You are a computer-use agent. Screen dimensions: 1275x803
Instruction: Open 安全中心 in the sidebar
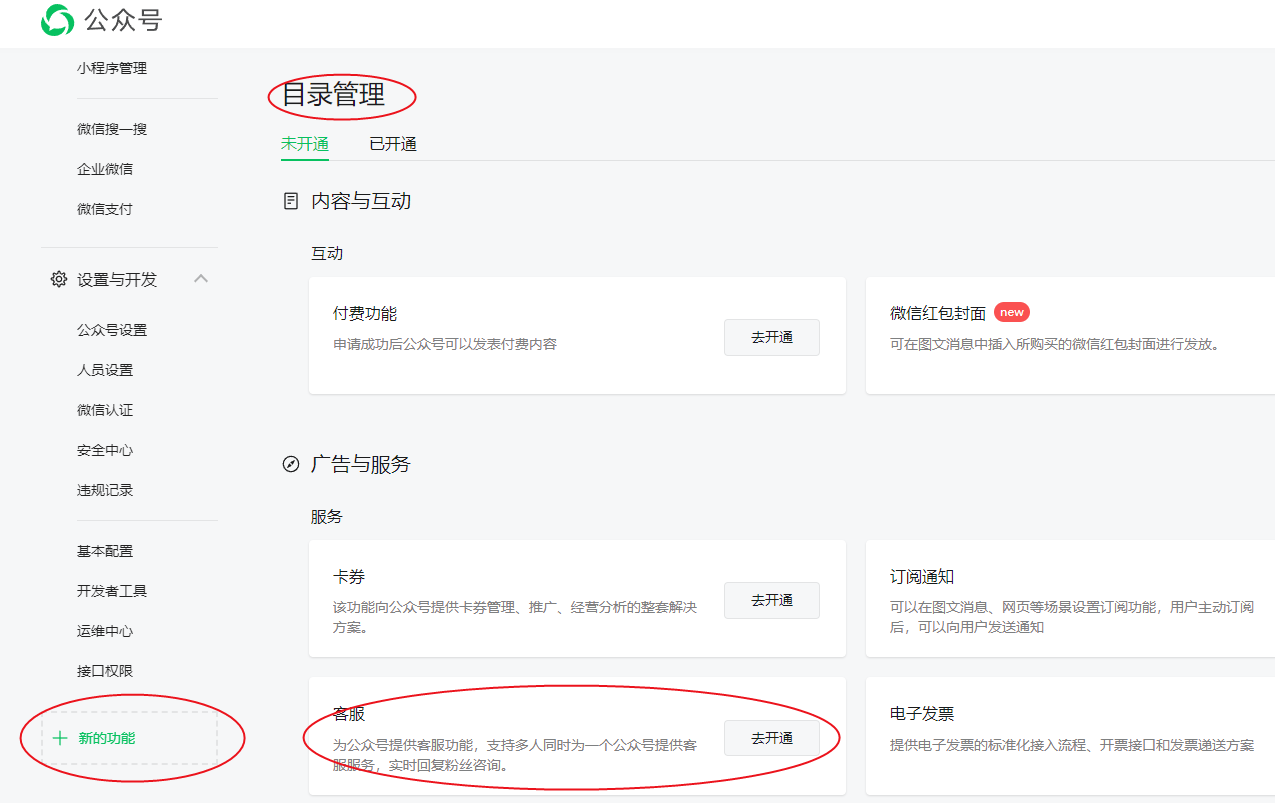pyautogui.click(x=105, y=450)
